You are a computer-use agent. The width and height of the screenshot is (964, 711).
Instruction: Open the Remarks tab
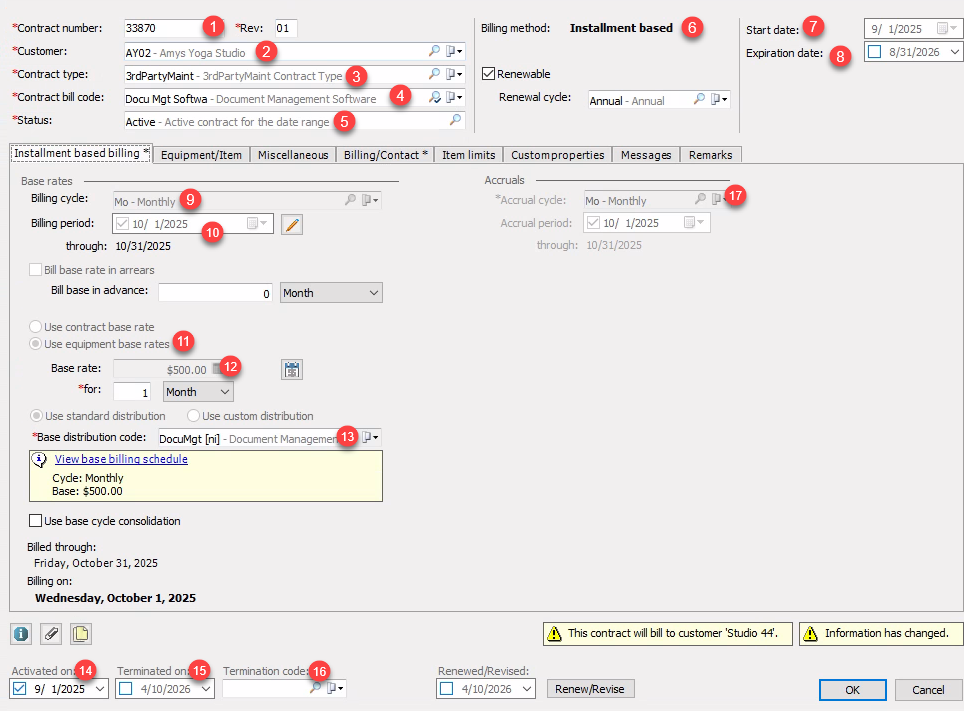[x=711, y=155]
